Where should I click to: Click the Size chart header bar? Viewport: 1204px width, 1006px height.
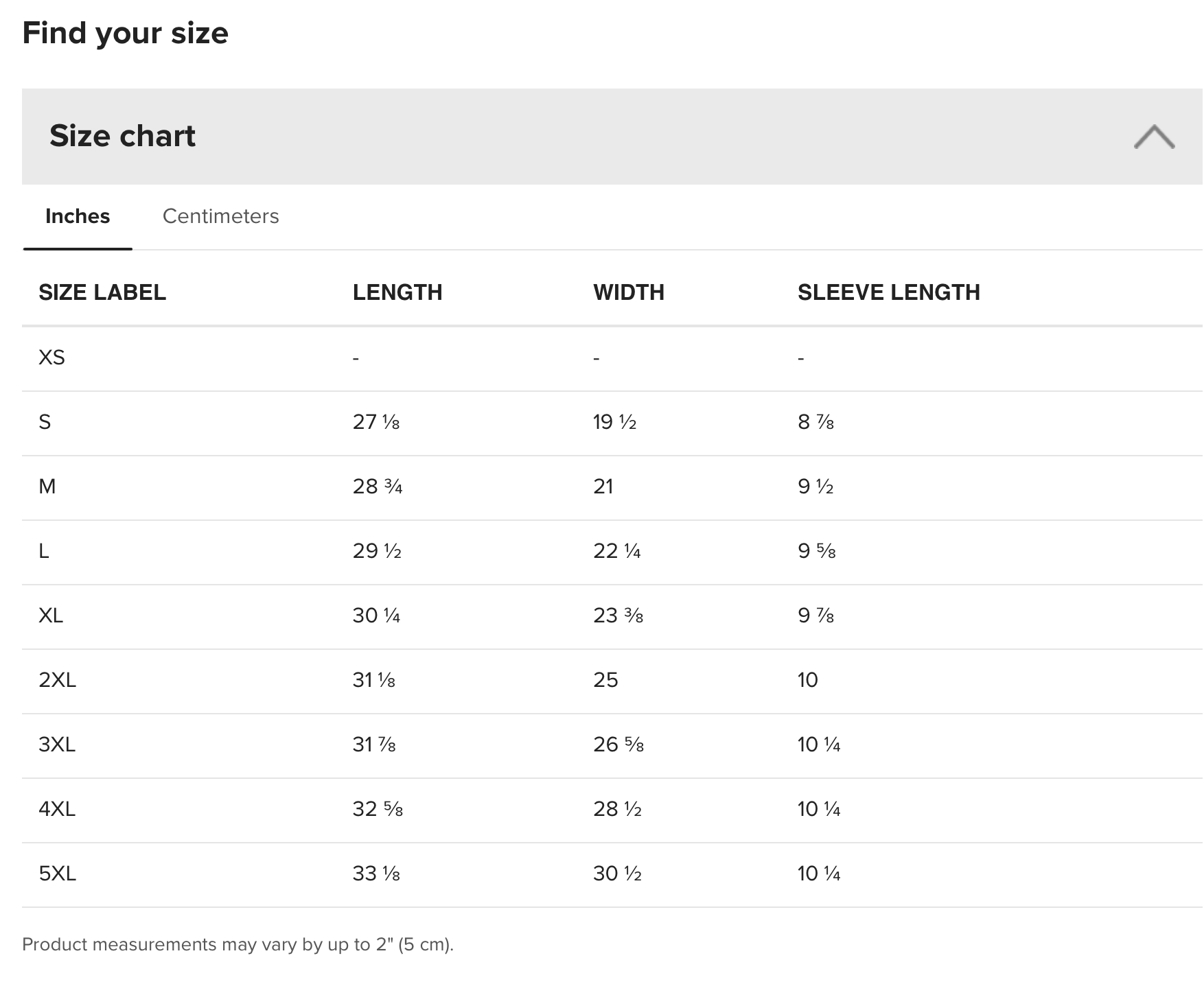[x=612, y=136]
